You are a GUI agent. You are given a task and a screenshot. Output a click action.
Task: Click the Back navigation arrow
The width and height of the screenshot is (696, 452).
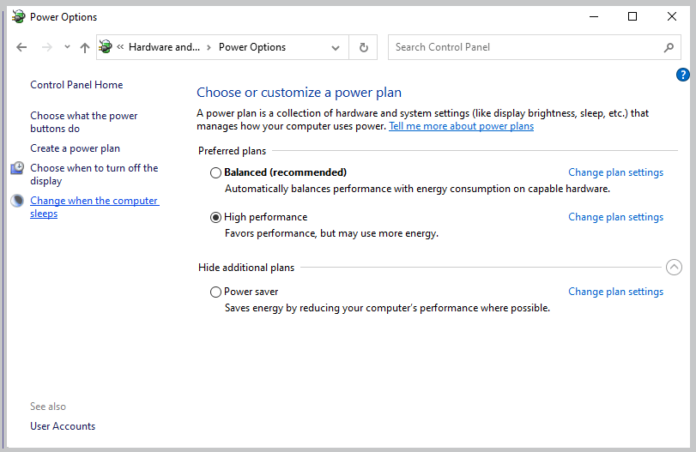(x=22, y=47)
